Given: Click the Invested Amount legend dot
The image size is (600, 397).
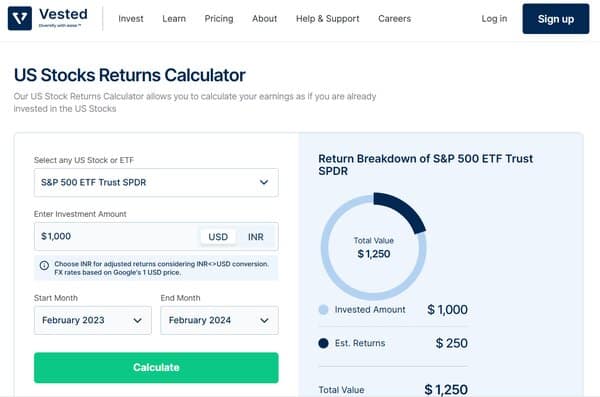Looking at the screenshot, I should (x=323, y=310).
